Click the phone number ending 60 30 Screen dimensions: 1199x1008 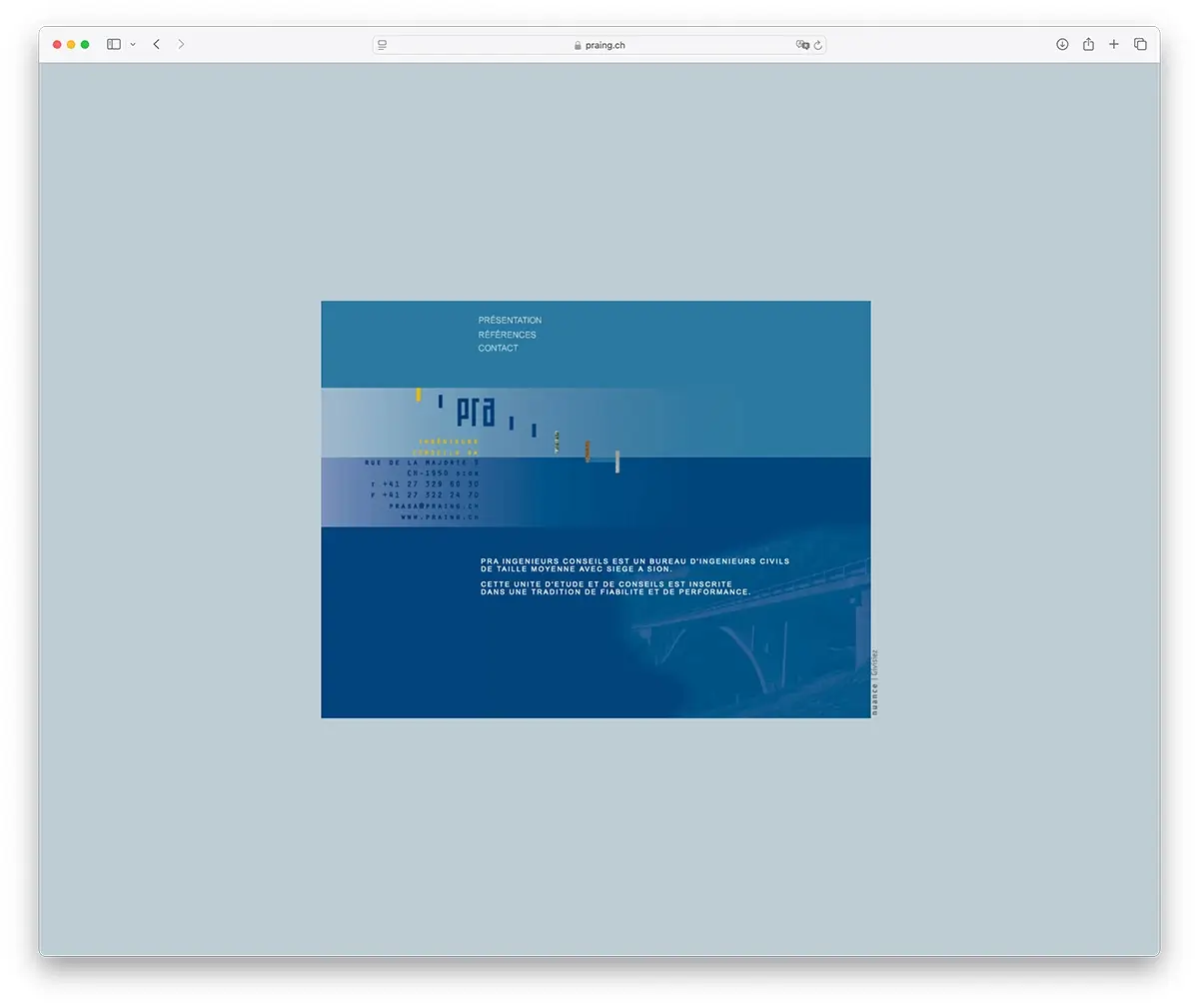pyautogui.click(x=425, y=485)
